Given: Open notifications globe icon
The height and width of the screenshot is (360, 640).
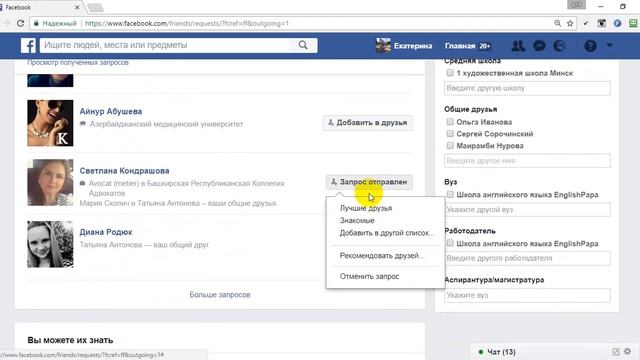Looking at the screenshot, I should point(560,46).
